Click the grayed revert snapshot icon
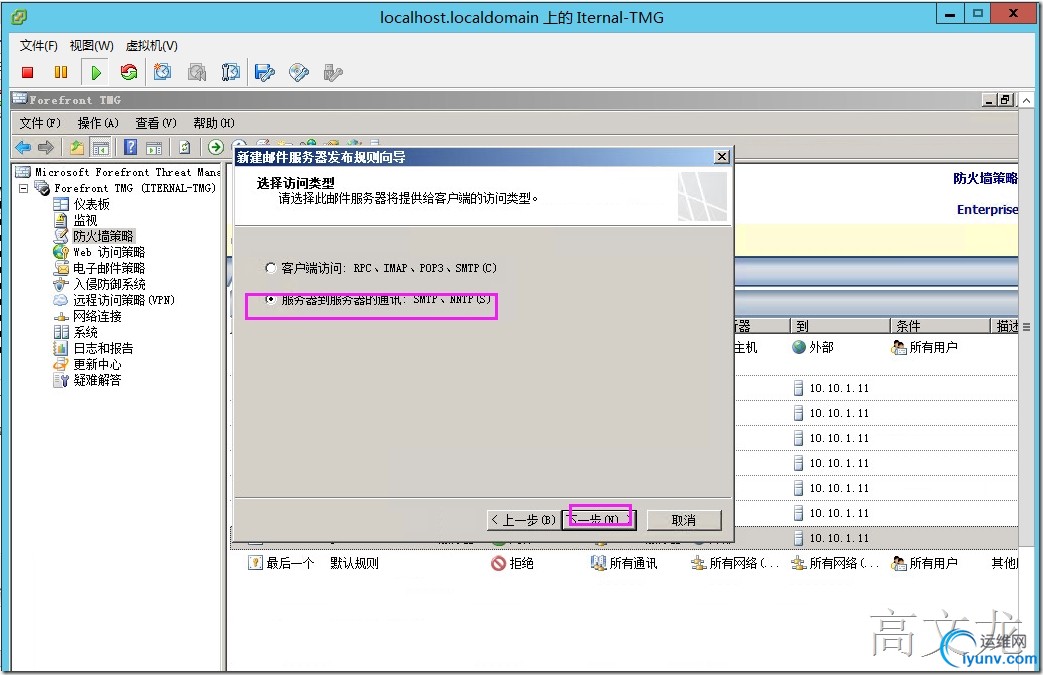1043x675 pixels. 196,72
